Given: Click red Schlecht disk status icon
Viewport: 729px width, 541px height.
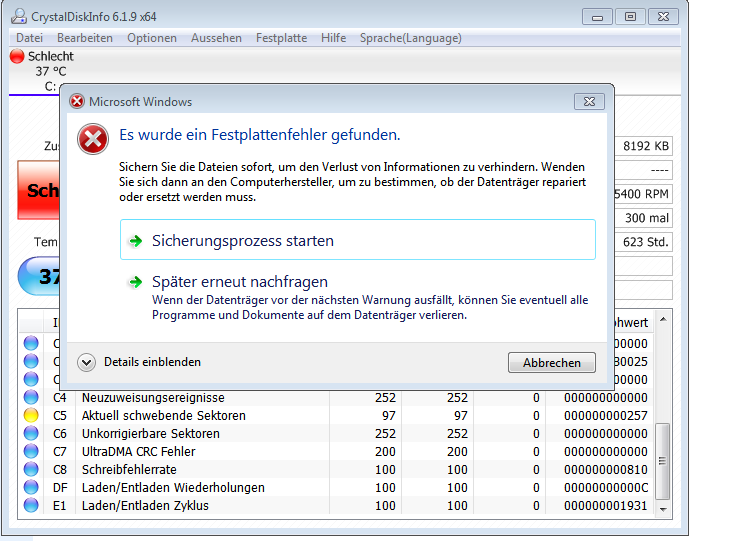Looking at the screenshot, I should (17, 56).
